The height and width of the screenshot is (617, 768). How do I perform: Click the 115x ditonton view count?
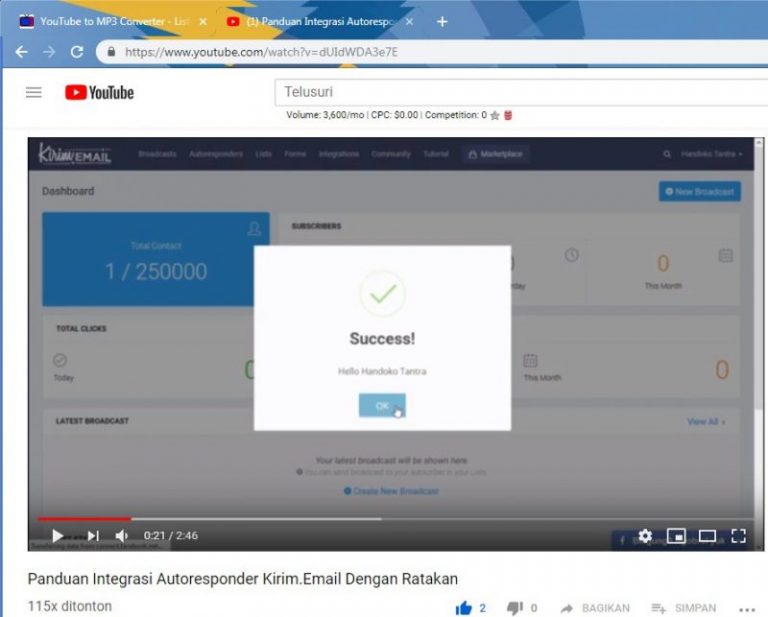pos(70,606)
